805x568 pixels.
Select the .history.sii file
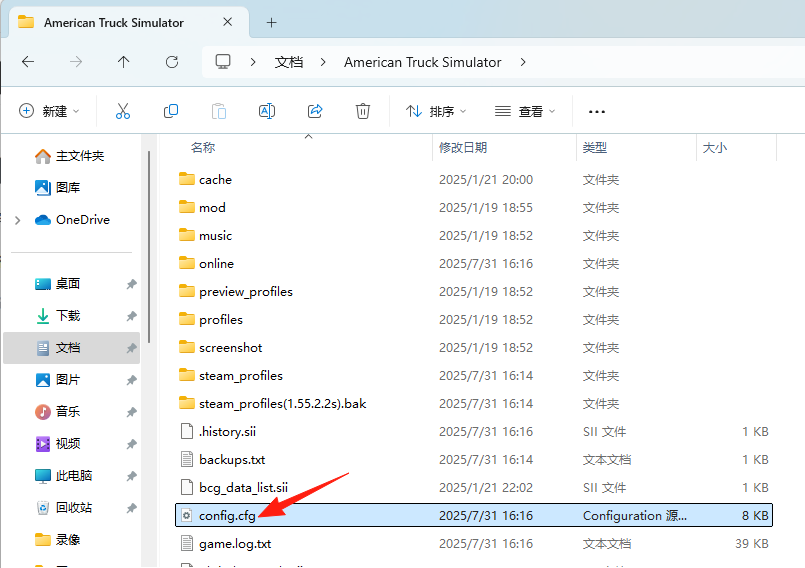coord(474,431)
